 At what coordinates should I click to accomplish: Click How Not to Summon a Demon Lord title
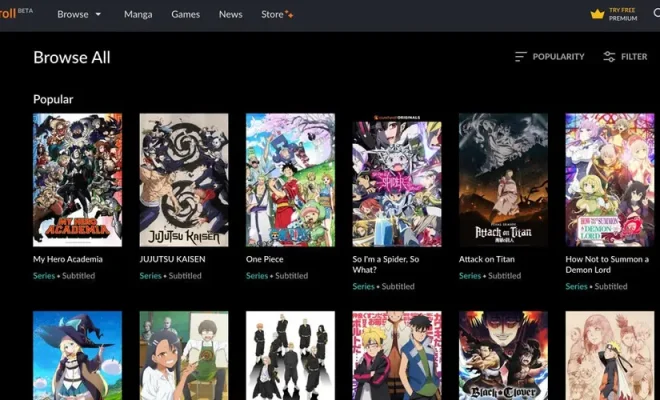coord(607,264)
